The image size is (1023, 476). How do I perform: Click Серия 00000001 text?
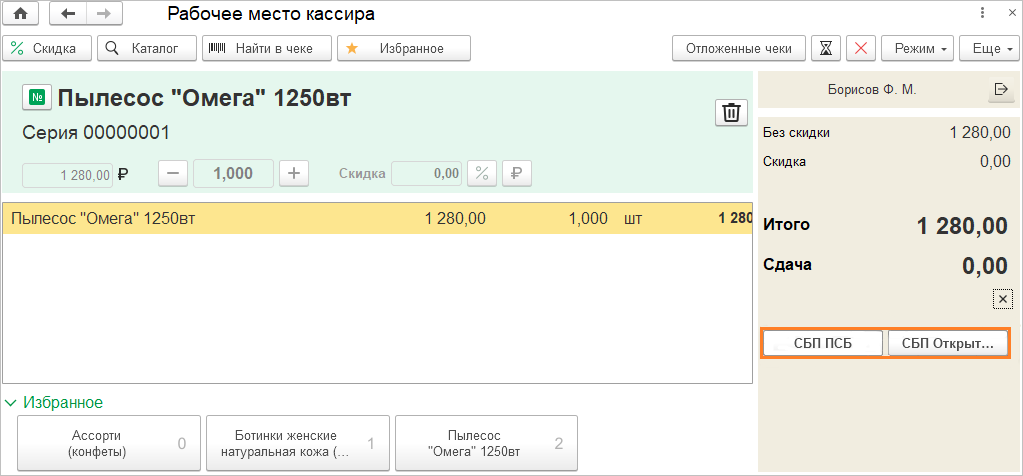coord(96,133)
